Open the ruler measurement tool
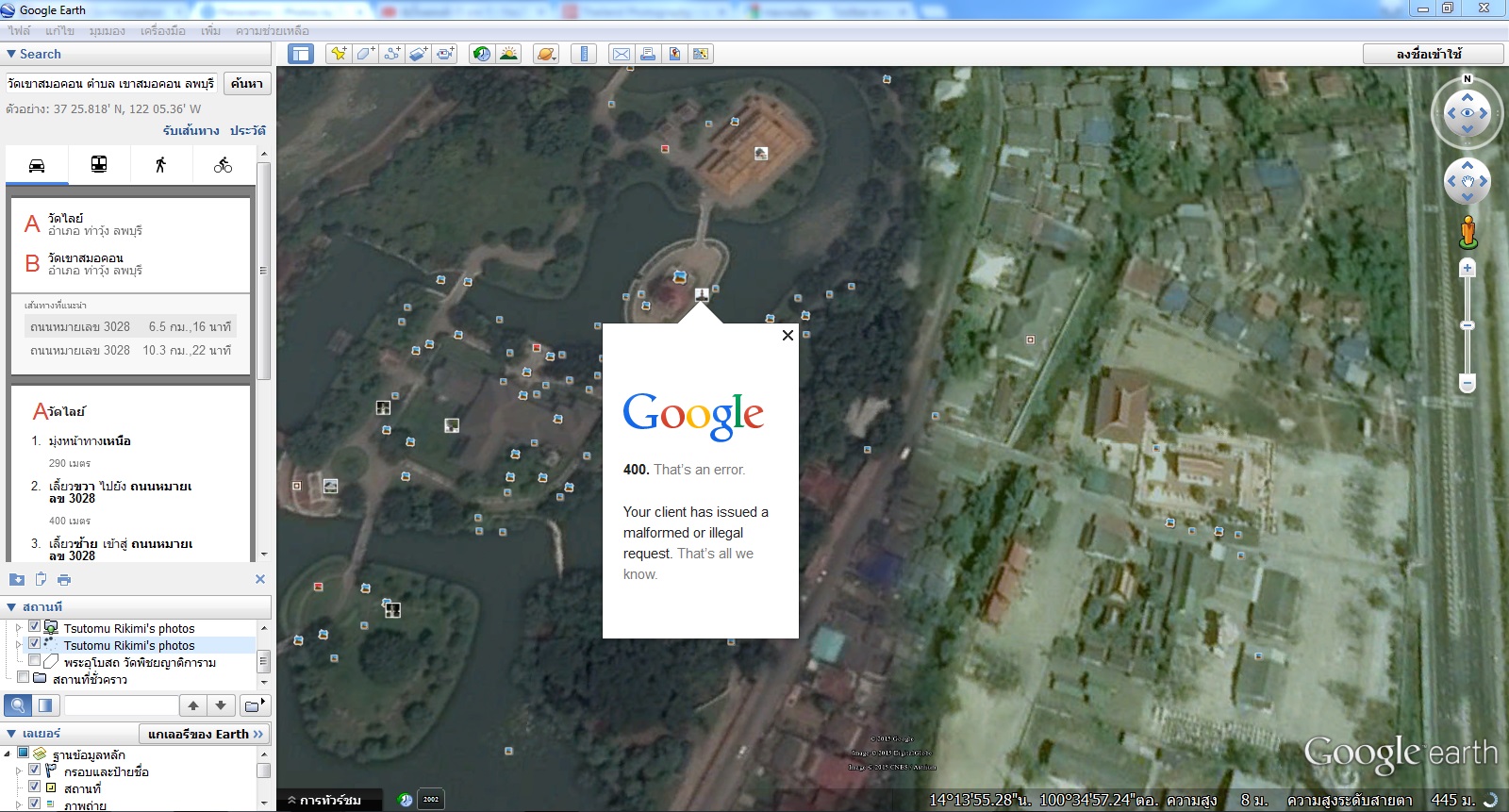Viewport: 1509px width, 812px height. [584, 54]
